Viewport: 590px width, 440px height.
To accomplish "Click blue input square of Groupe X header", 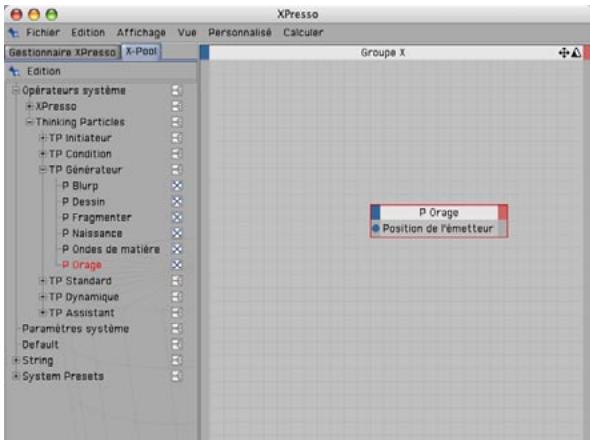I will click(x=204, y=53).
